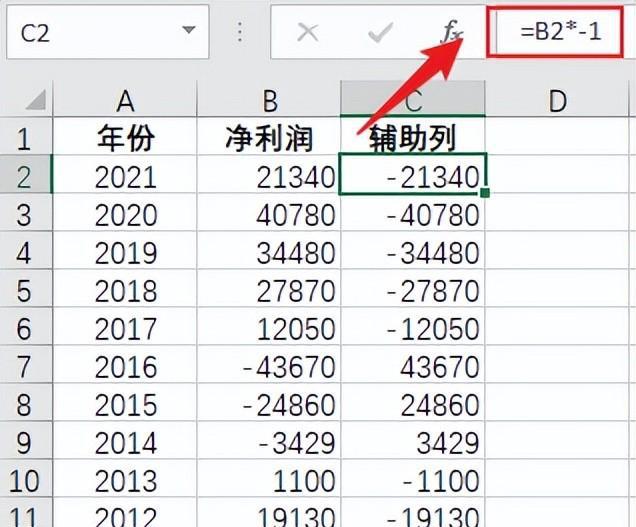Expand the Name Box dropdown arrow
636x527 pixels.
click(x=189, y=30)
